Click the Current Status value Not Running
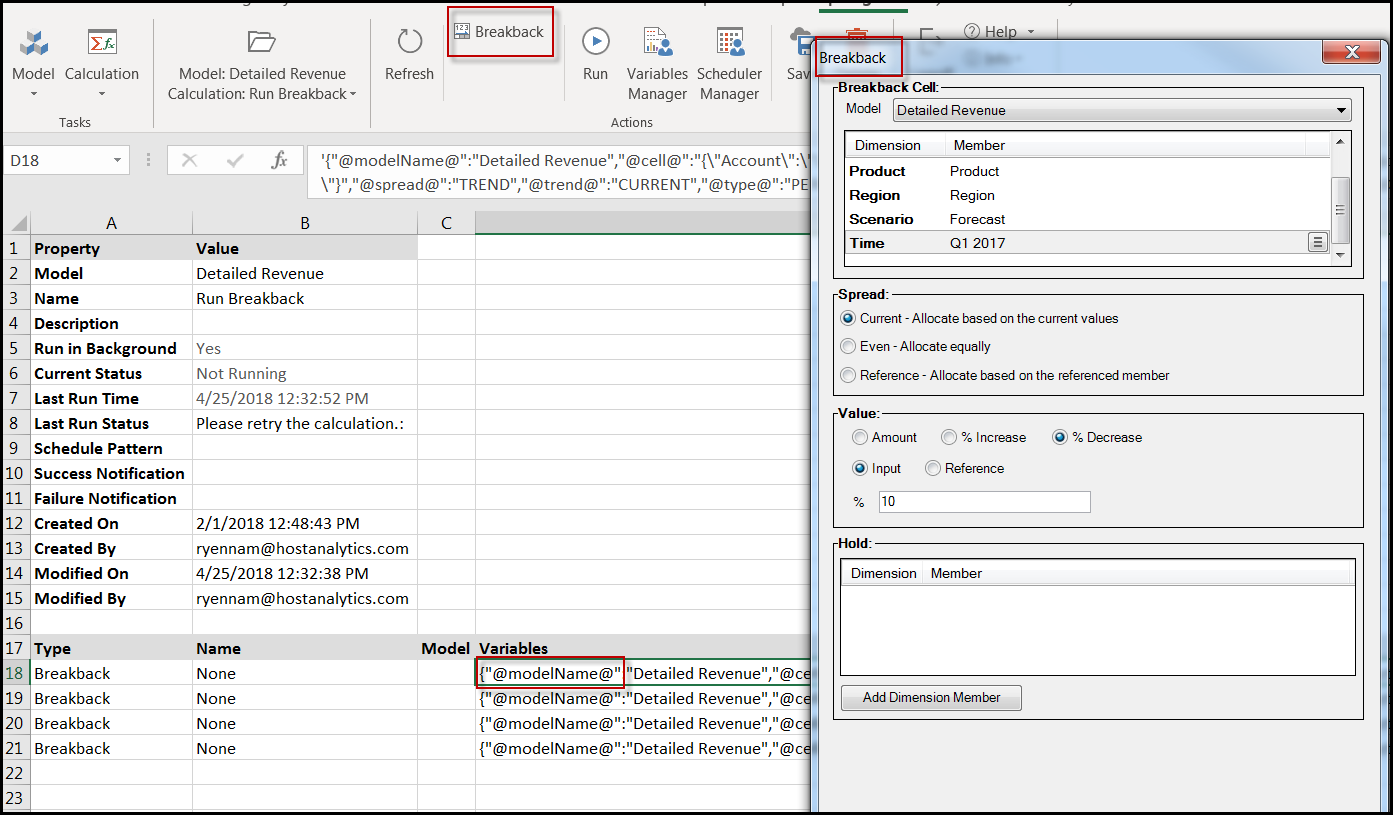The width and height of the screenshot is (1393, 815). tap(305, 373)
